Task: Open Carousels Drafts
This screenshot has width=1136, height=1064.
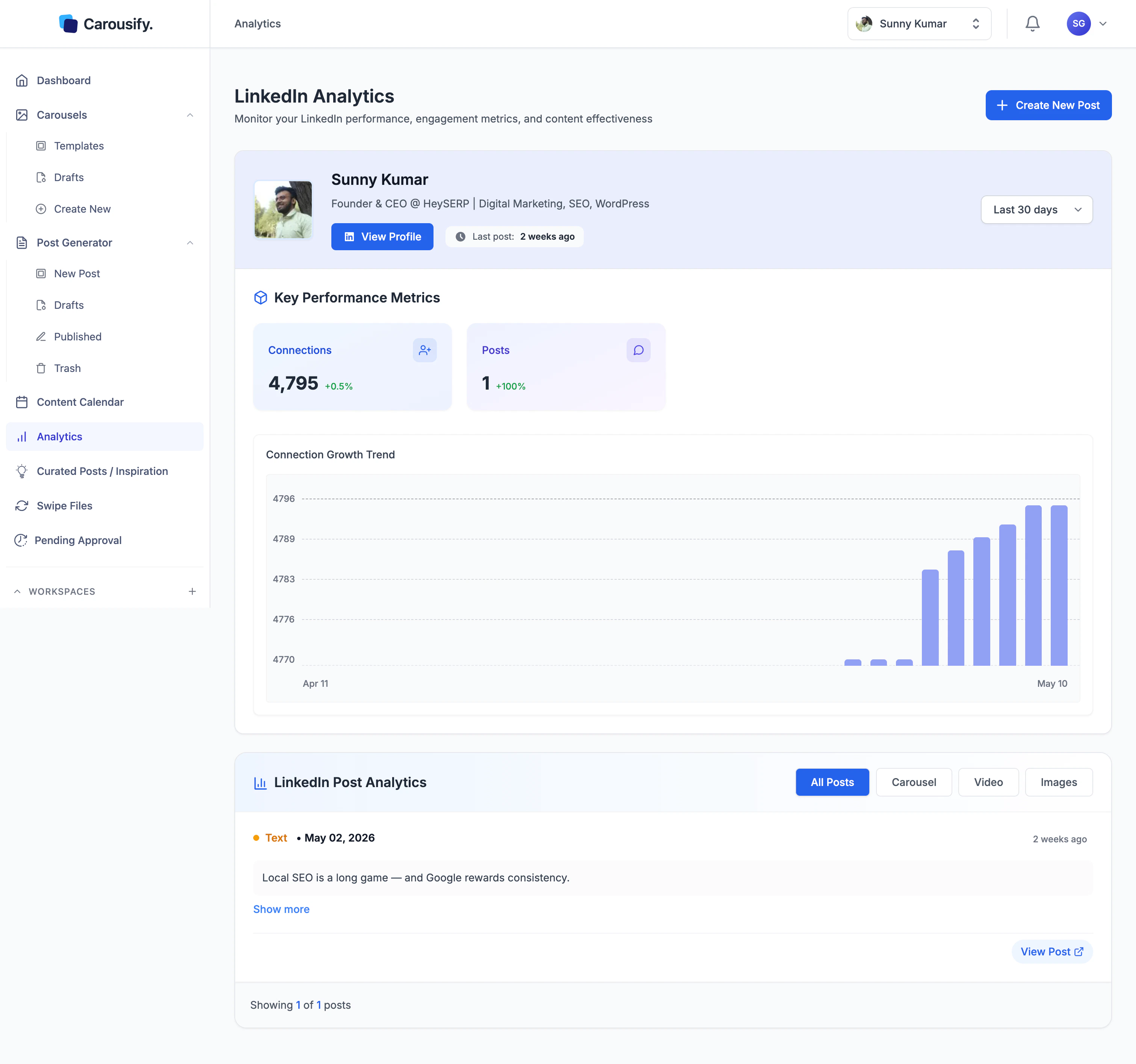Action: [69, 178]
